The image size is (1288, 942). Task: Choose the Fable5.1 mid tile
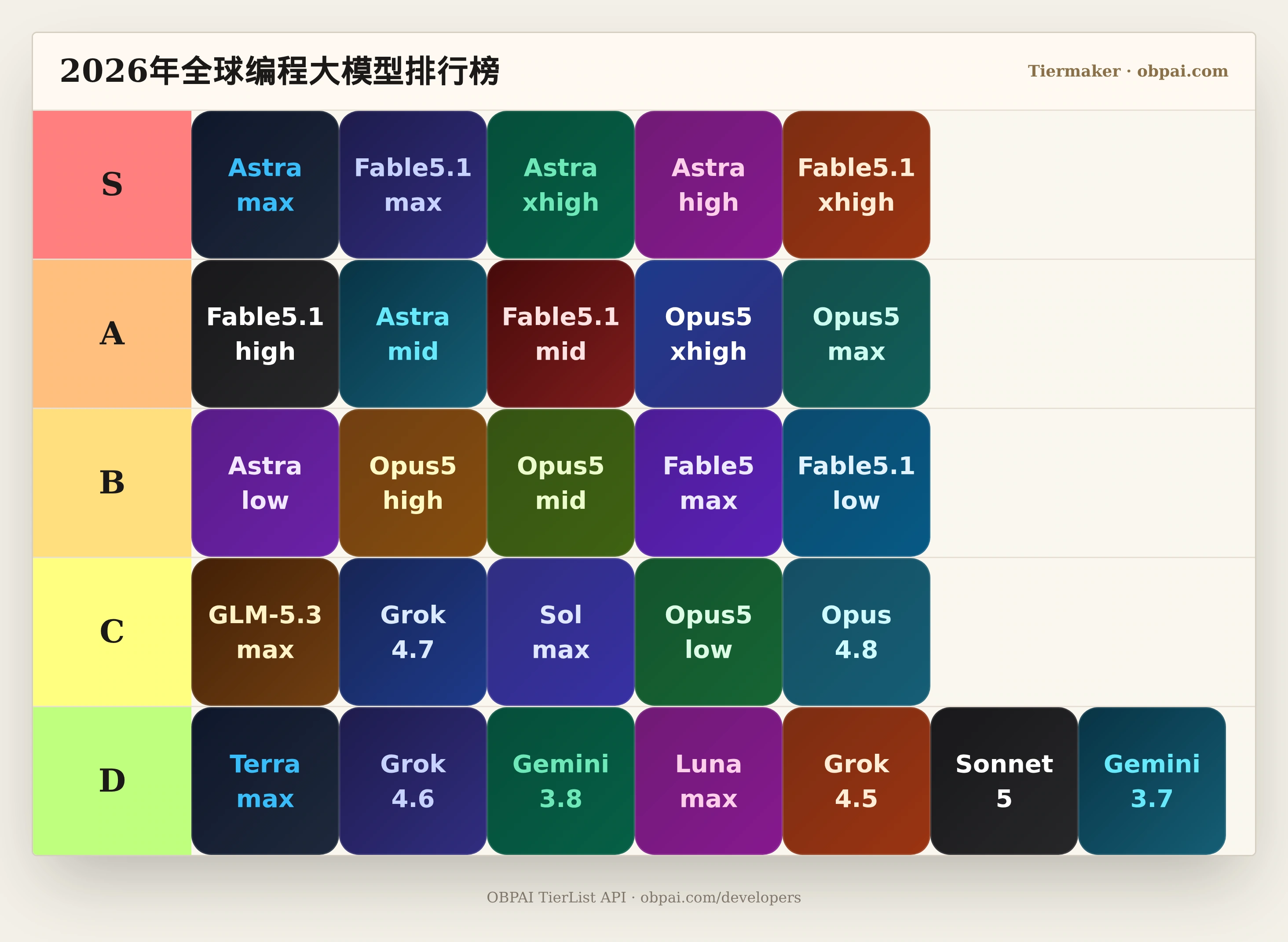tap(561, 334)
